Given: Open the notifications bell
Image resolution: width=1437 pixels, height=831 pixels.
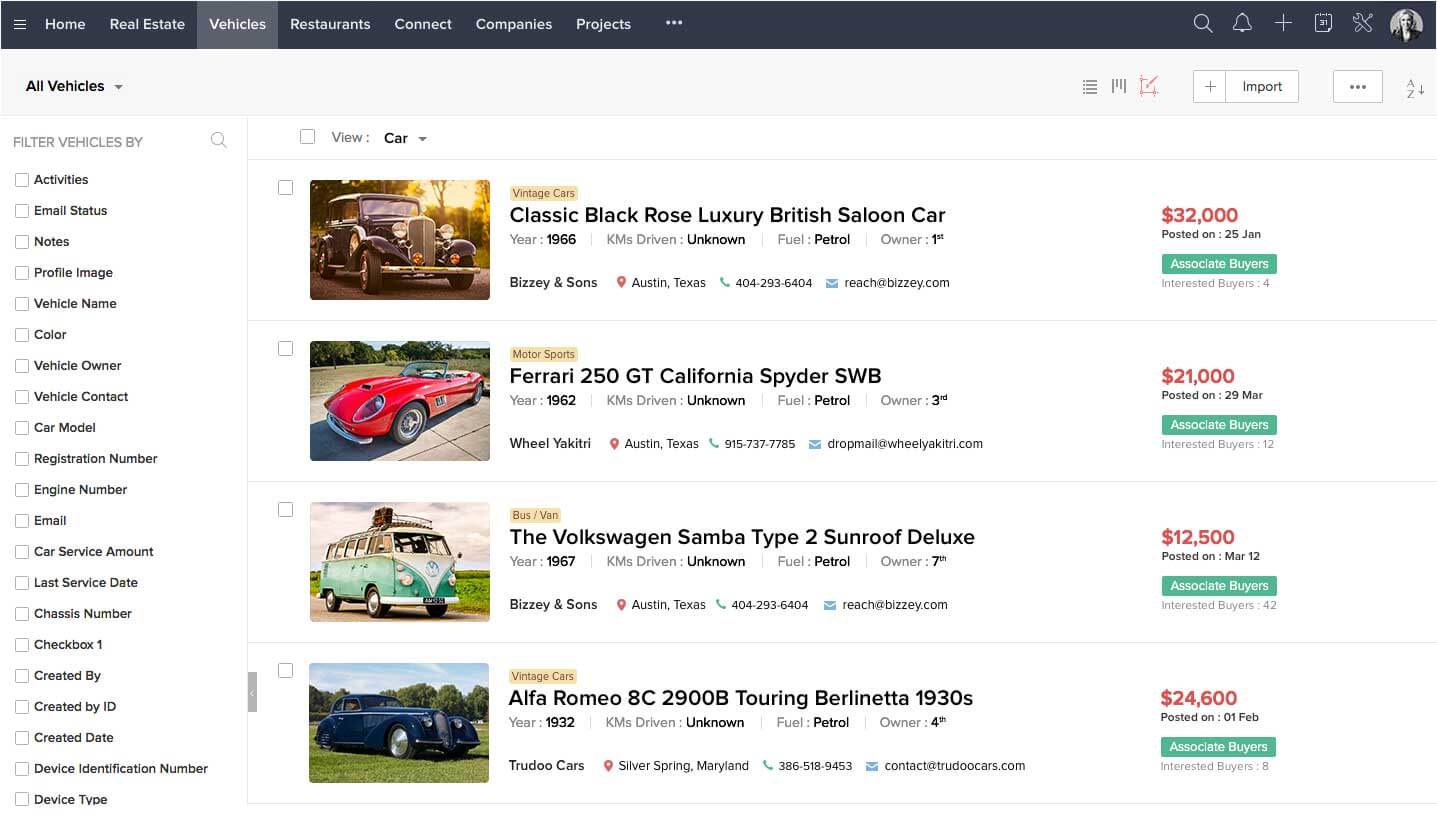Looking at the screenshot, I should 1242,23.
